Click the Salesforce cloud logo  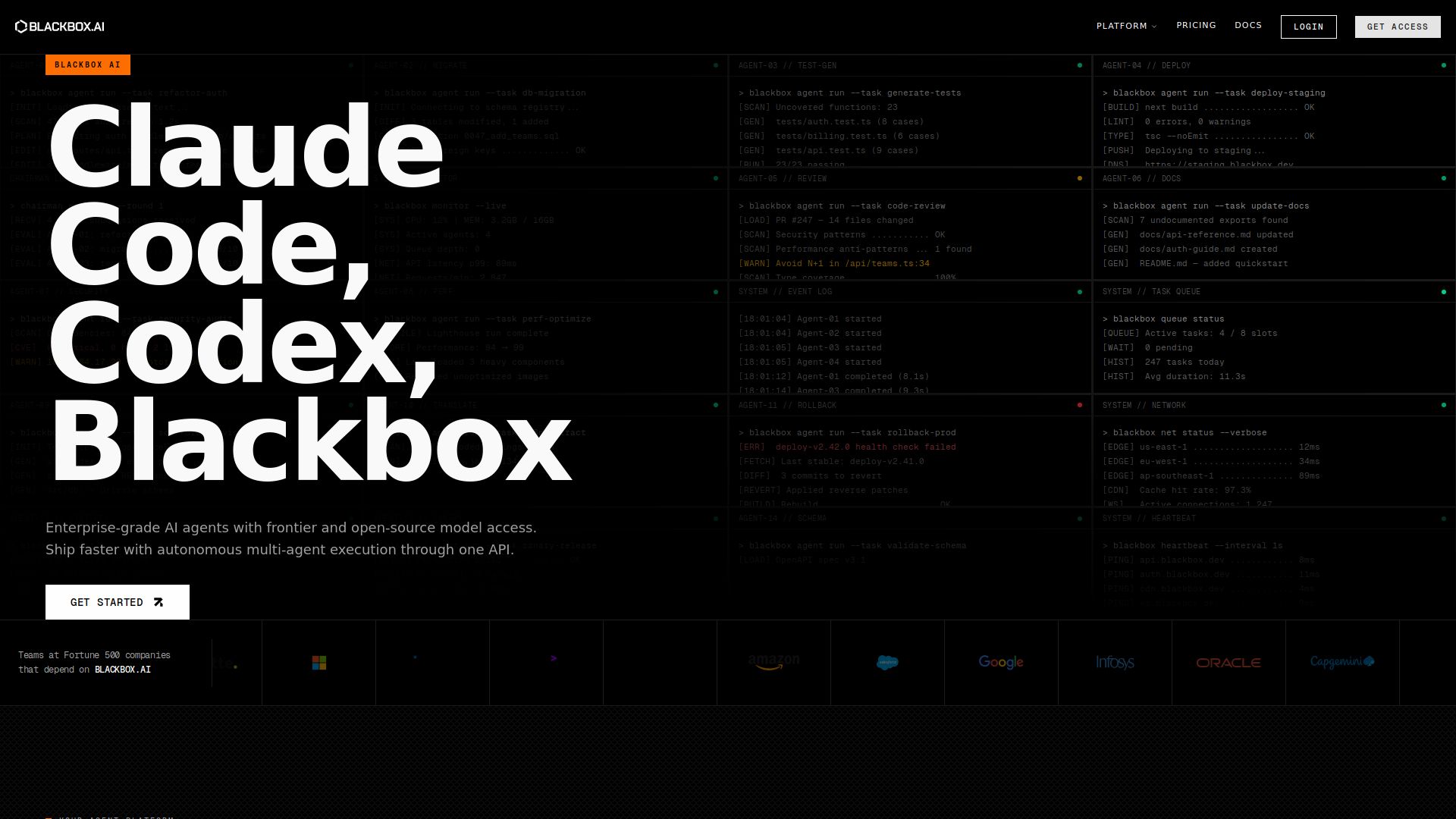[887, 663]
